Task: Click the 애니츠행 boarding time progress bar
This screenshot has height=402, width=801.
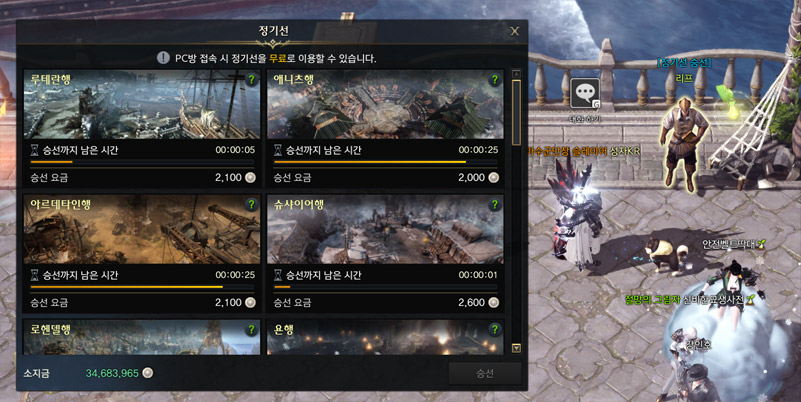Action: click(385, 162)
